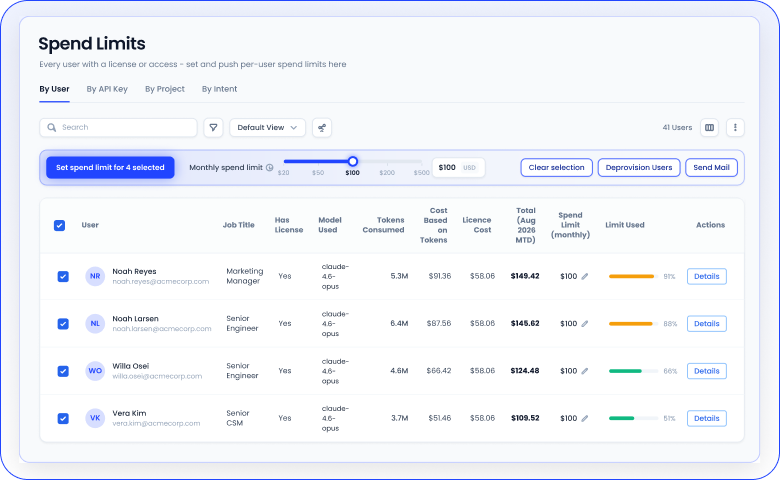This screenshot has height=480, width=780.
Task: Click the Clear selection button
Action: point(557,168)
